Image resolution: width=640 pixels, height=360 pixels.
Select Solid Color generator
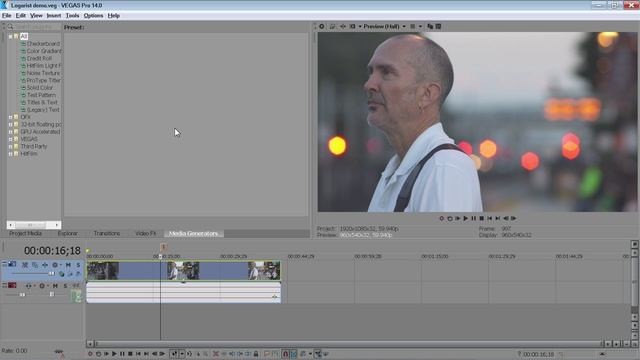coord(40,88)
